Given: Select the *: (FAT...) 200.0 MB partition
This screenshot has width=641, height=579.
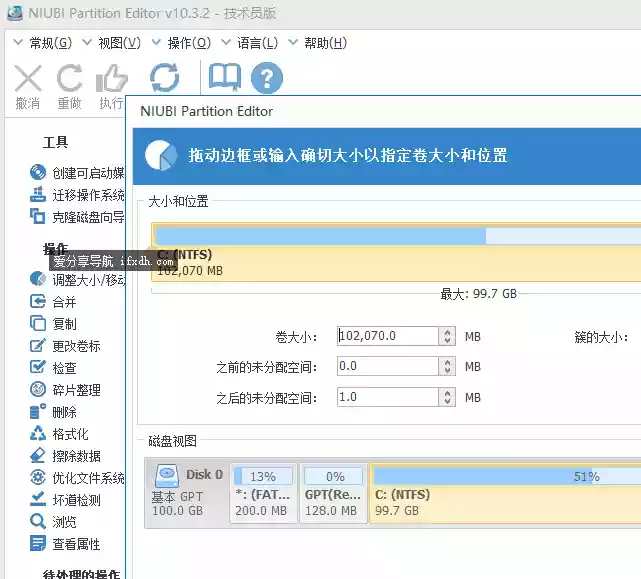Looking at the screenshot, I should click(264, 493).
